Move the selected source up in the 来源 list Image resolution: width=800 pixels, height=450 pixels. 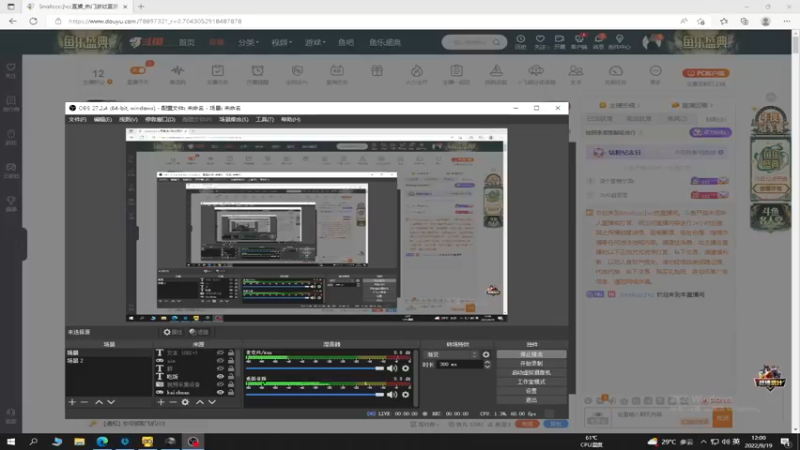(199, 402)
